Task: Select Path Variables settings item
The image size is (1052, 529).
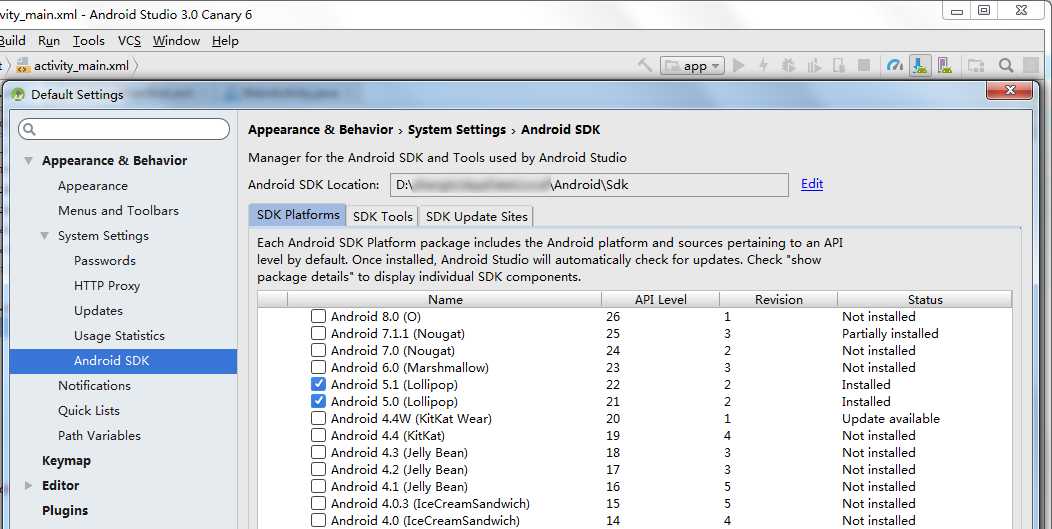Action: [99, 435]
